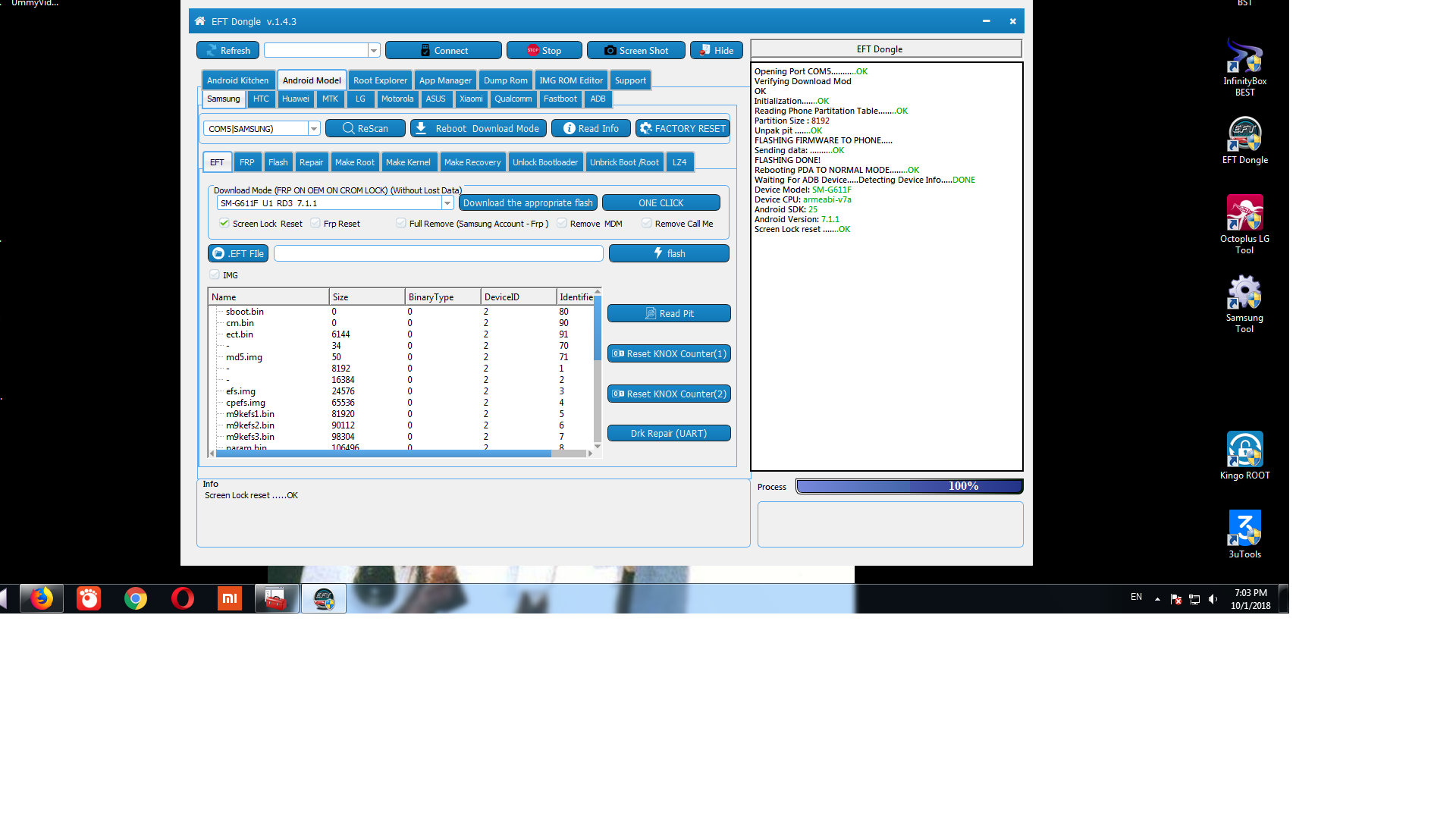Click the network icon in system tray
This screenshot has width=1456, height=819.
[1194, 599]
